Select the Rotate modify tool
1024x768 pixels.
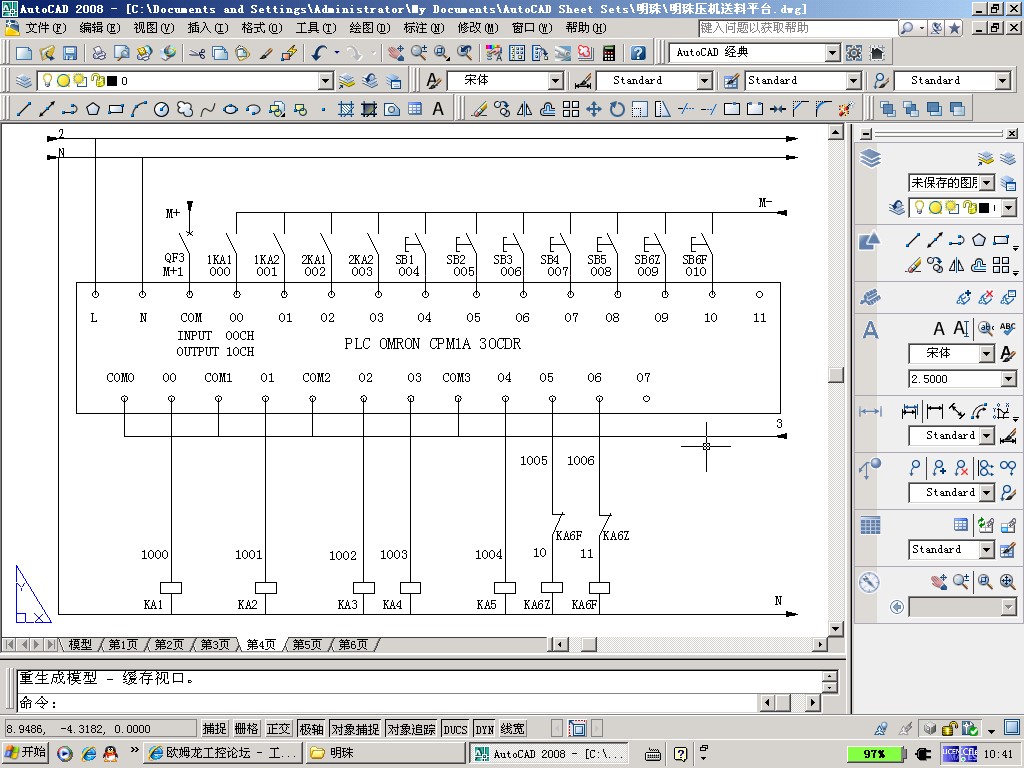coord(617,109)
